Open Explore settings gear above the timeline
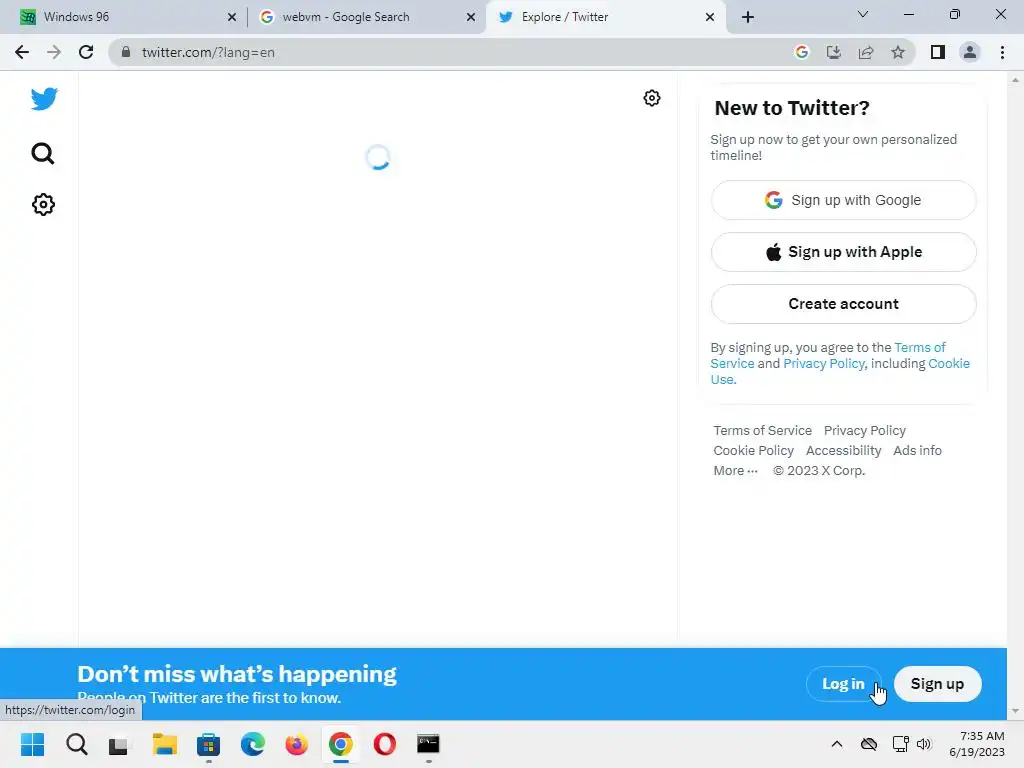This screenshot has height=768, width=1024. (x=651, y=98)
